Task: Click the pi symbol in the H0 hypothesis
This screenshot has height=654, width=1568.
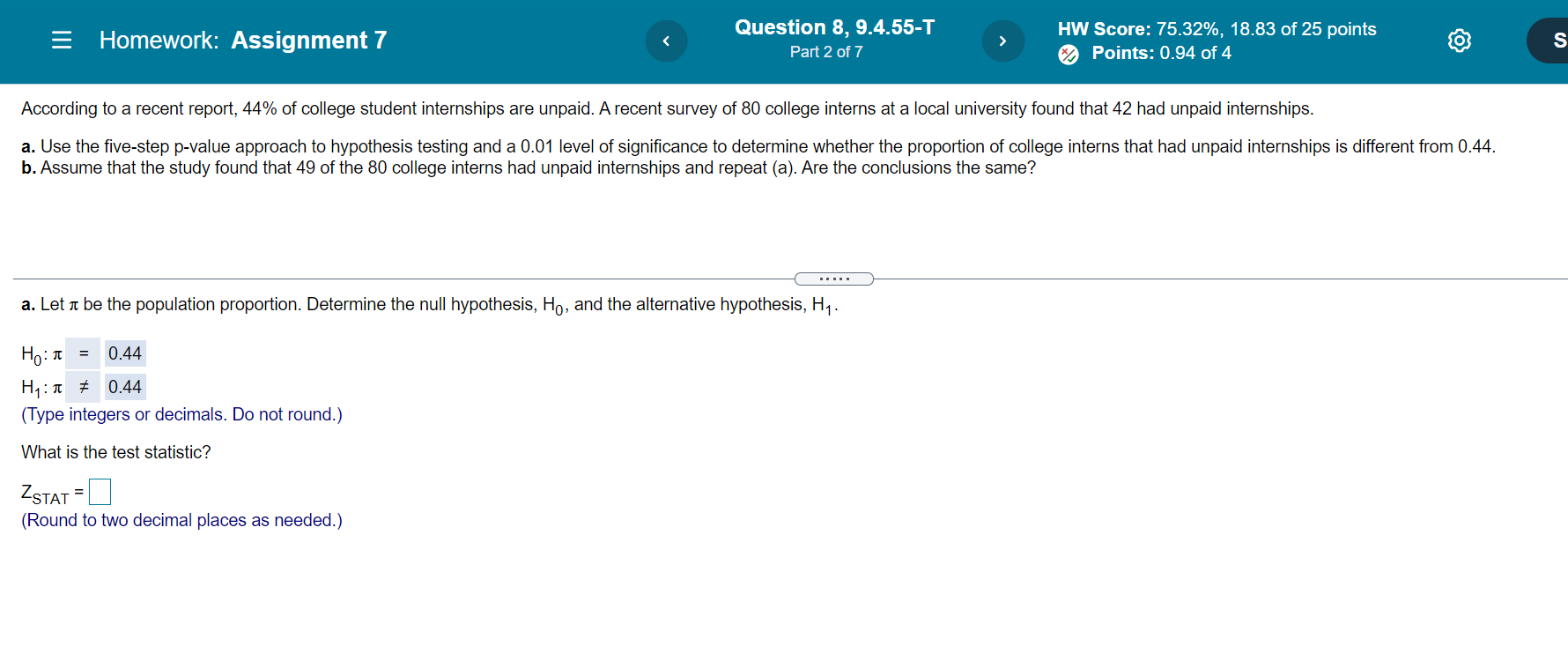Action: [x=55, y=353]
